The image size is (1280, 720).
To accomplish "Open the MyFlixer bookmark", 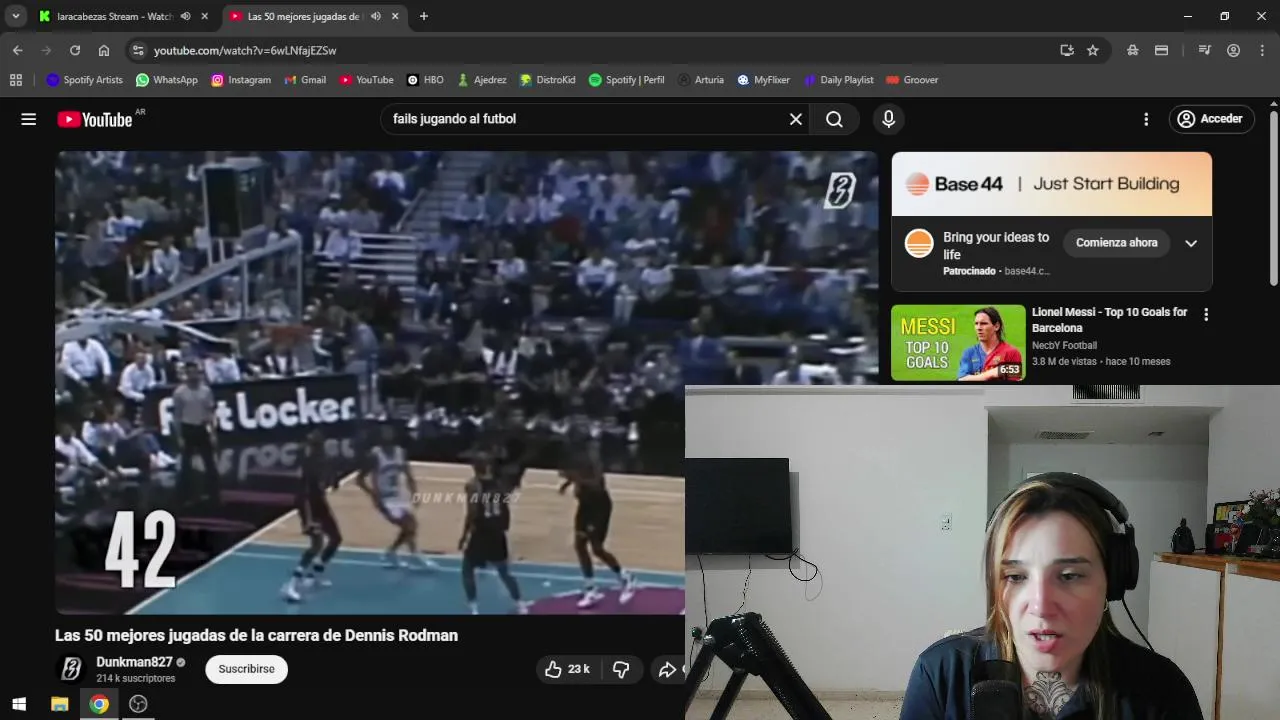I will (764, 80).
